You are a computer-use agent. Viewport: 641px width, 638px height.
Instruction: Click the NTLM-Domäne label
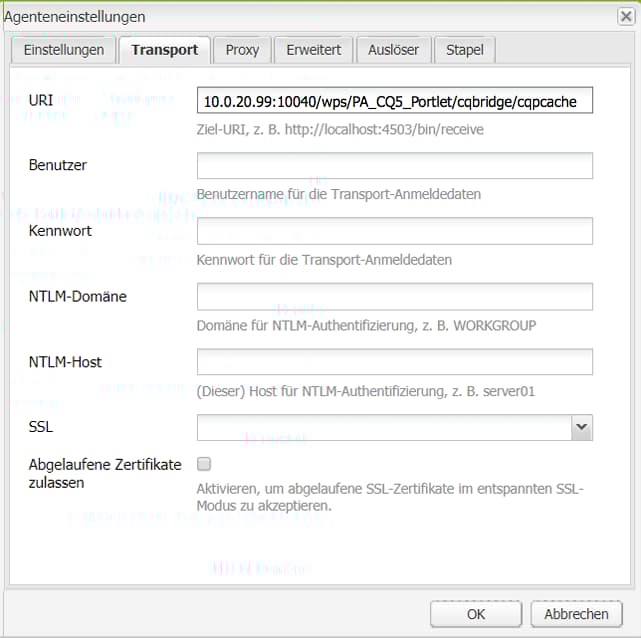(78, 296)
